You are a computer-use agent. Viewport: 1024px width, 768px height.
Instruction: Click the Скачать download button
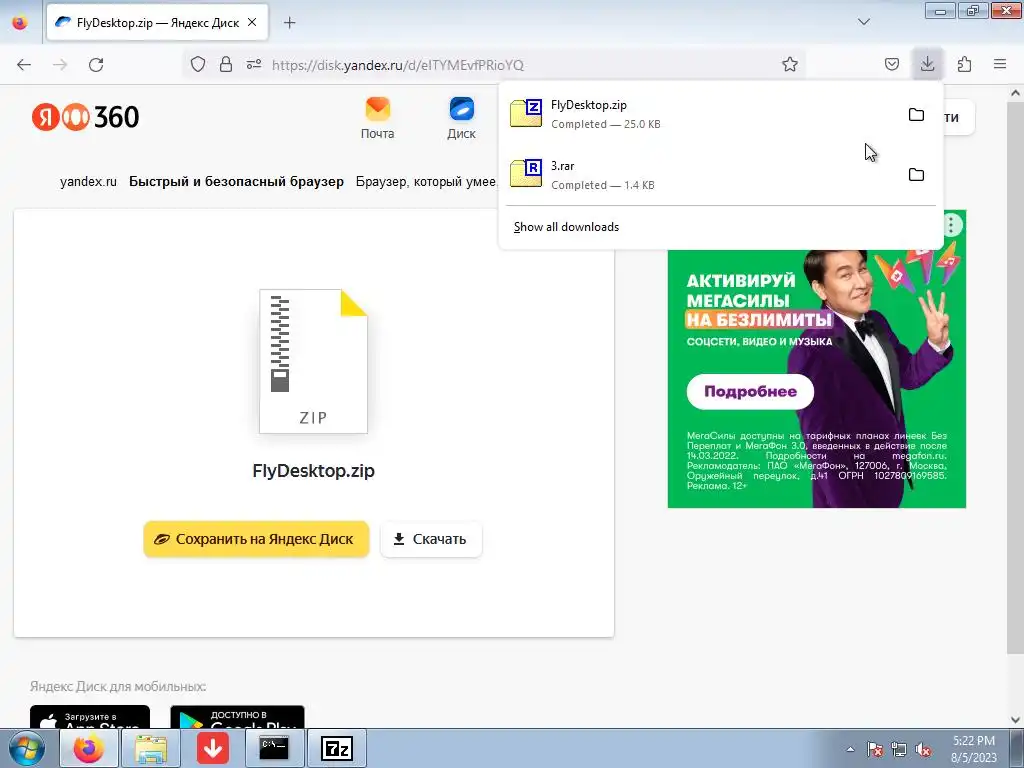pyautogui.click(x=431, y=539)
